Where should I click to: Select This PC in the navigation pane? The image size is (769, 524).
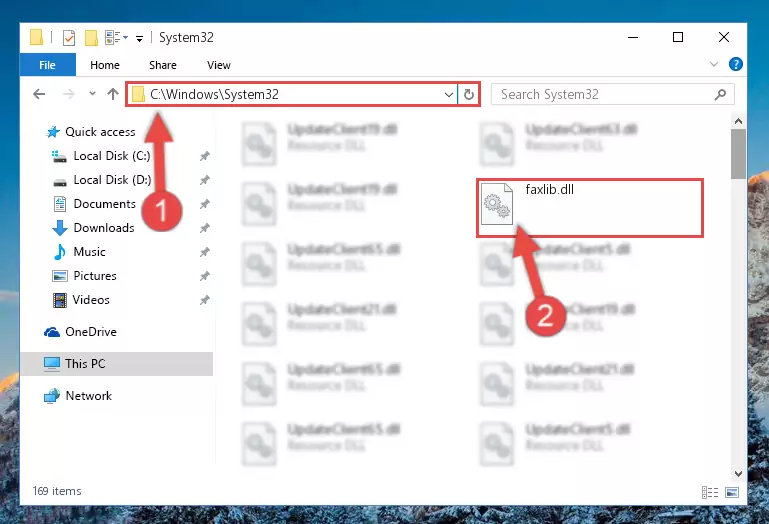tap(117, 364)
